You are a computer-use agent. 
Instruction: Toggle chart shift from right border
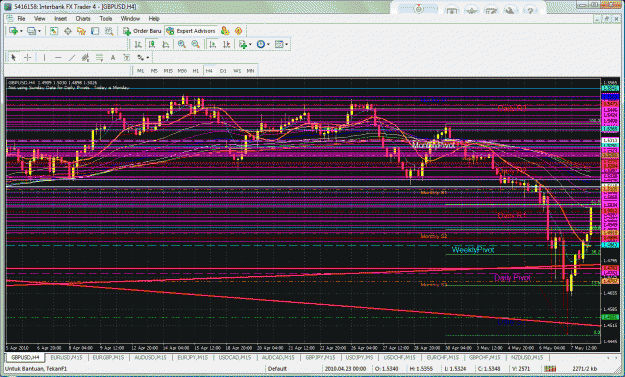[226, 44]
